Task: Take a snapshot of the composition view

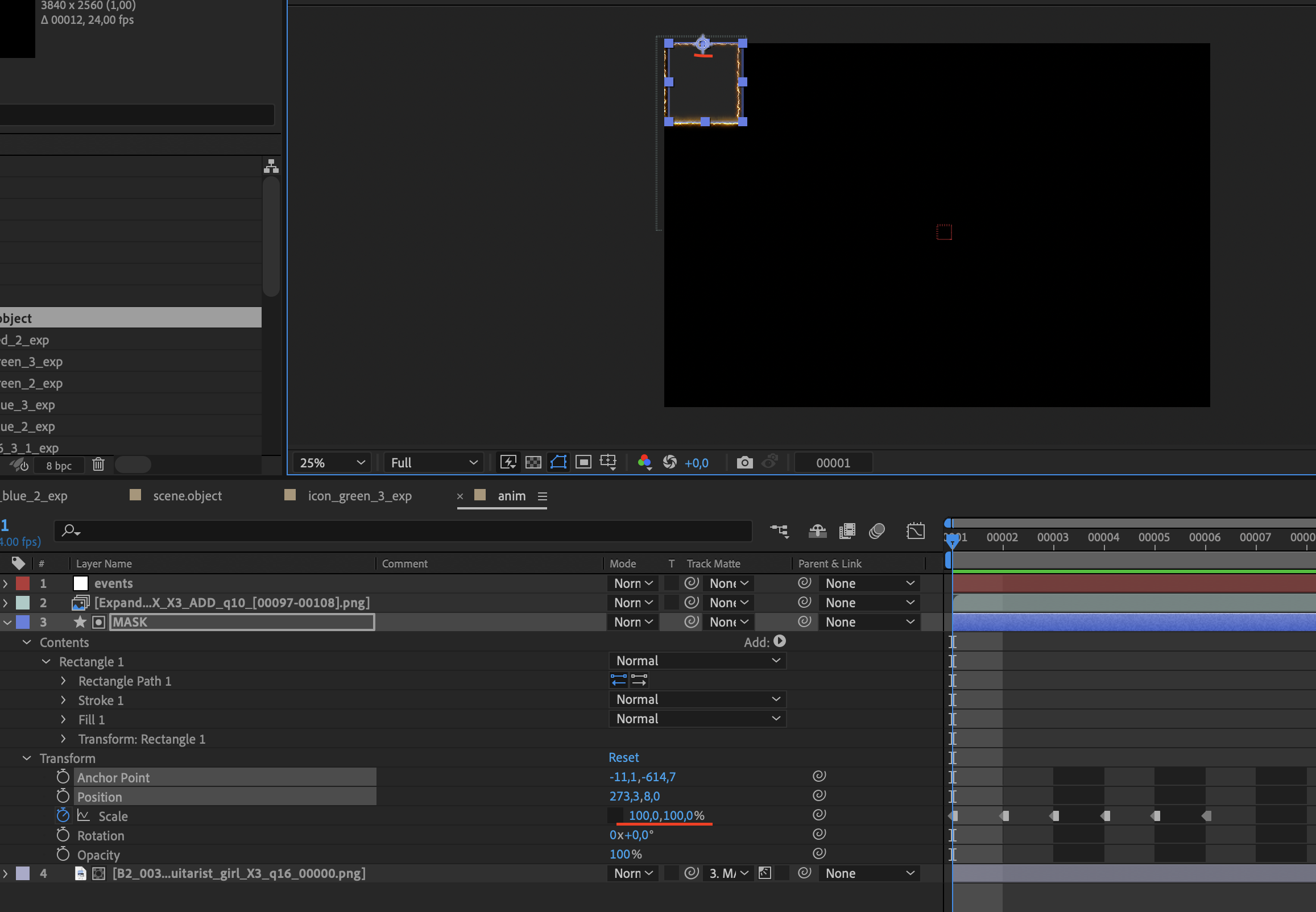Action: pos(745,462)
